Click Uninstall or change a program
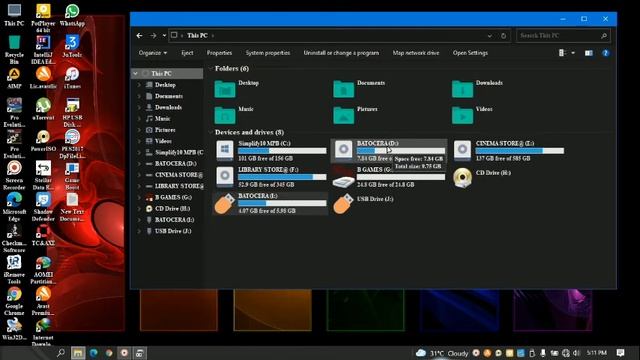Image resolution: width=640 pixels, height=360 pixels. pos(341,53)
